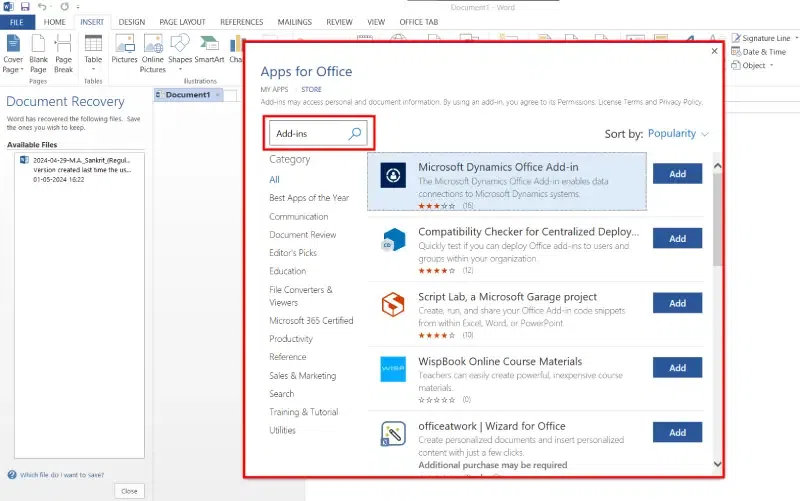
Task: Add the Compatibility Checker for Centralized Deployment
Action: pos(677,238)
